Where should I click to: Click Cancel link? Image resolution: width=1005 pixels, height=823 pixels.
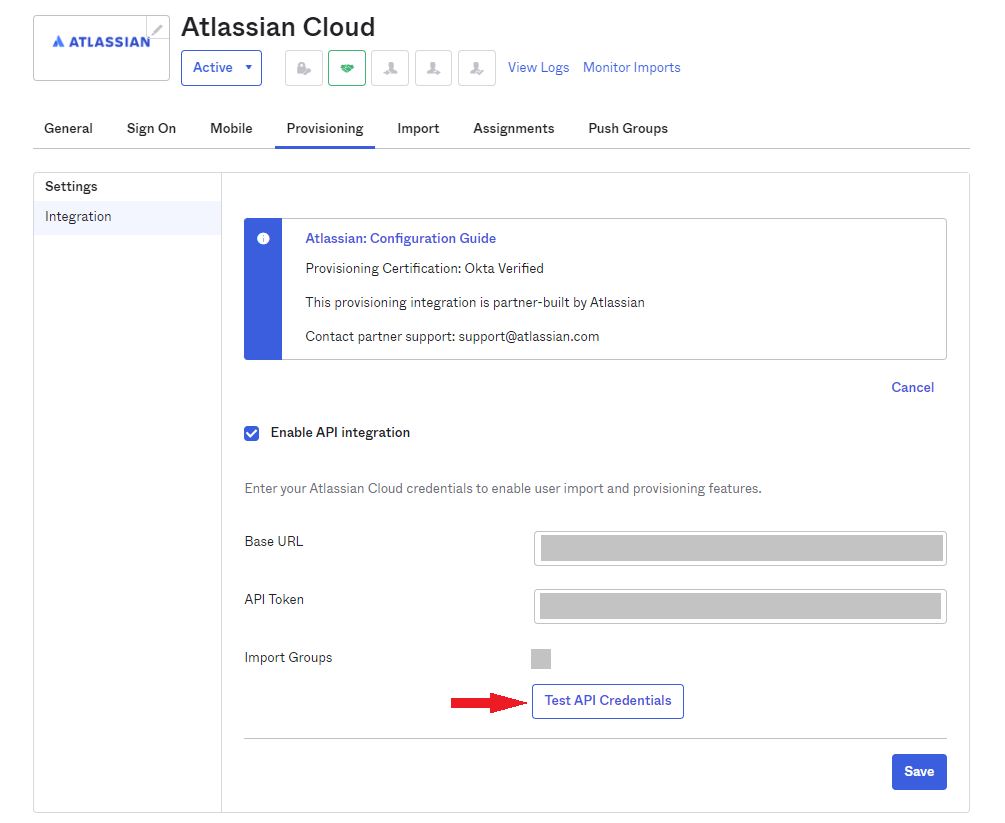click(x=913, y=387)
